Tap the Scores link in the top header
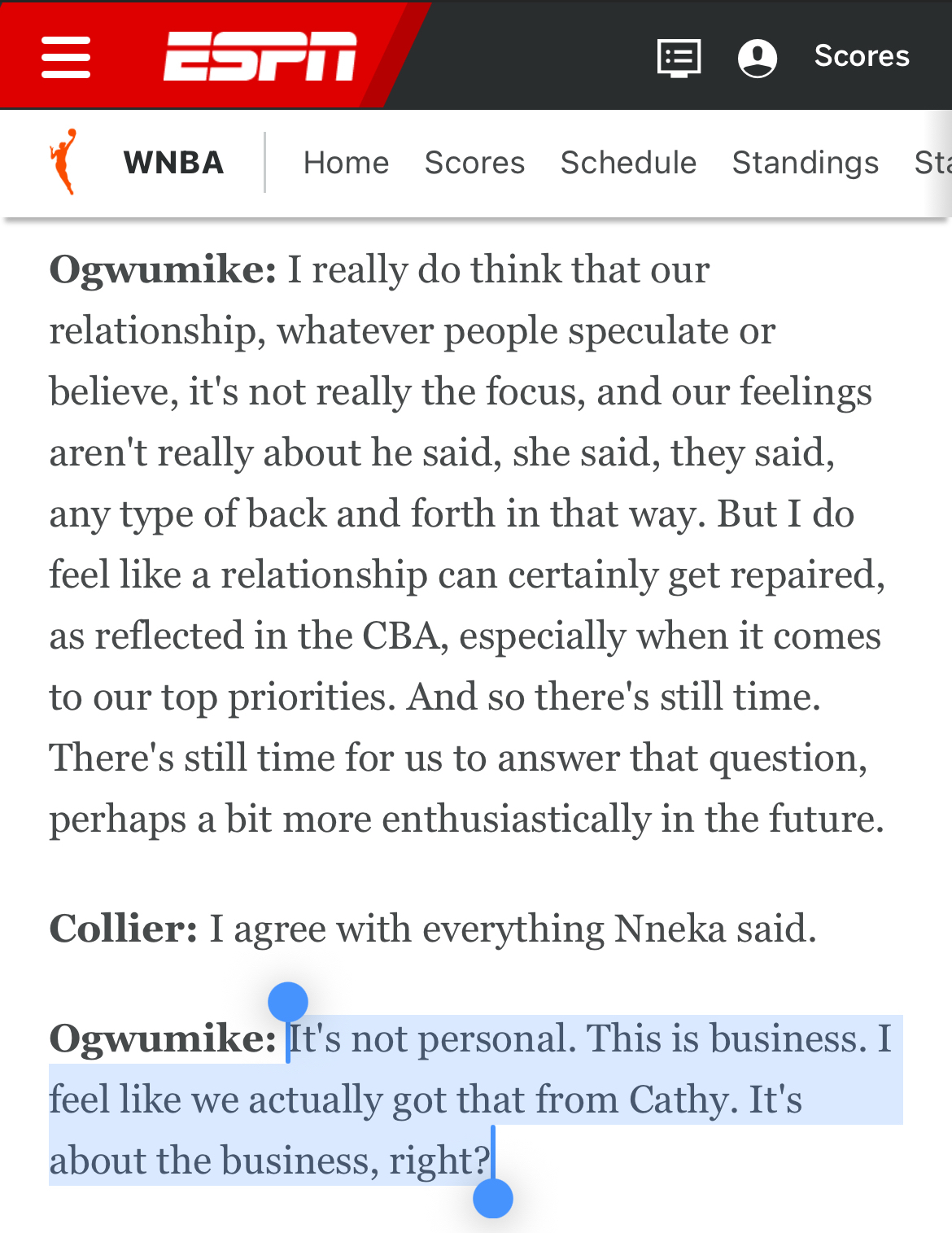Image resolution: width=952 pixels, height=1233 pixels. [862, 56]
